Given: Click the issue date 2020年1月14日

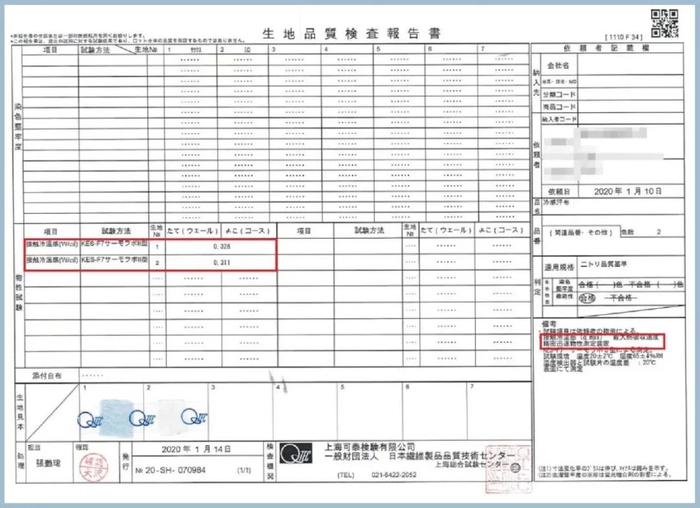Looking at the screenshot, I should tap(196, 449).
